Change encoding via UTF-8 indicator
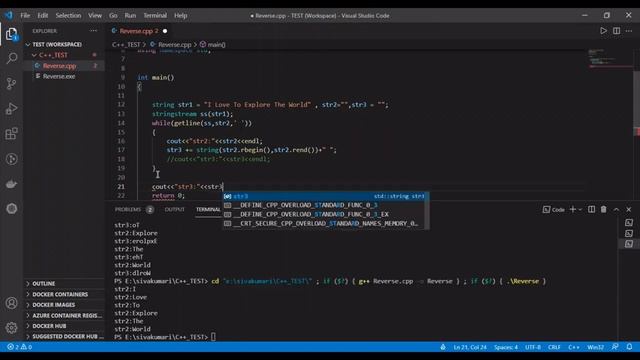 click(x=533, y=347)
